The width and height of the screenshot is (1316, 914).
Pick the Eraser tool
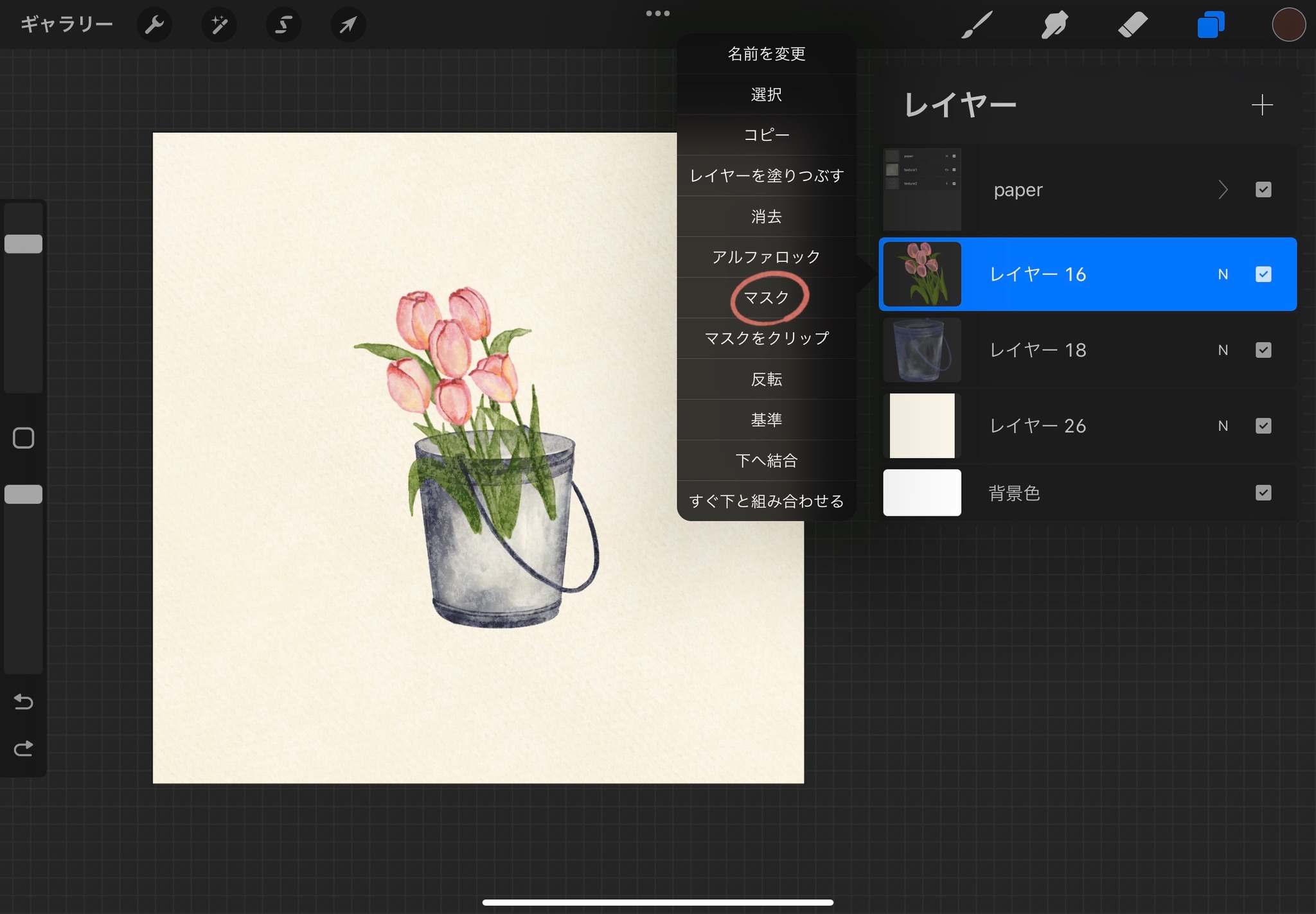[1132, 24]
